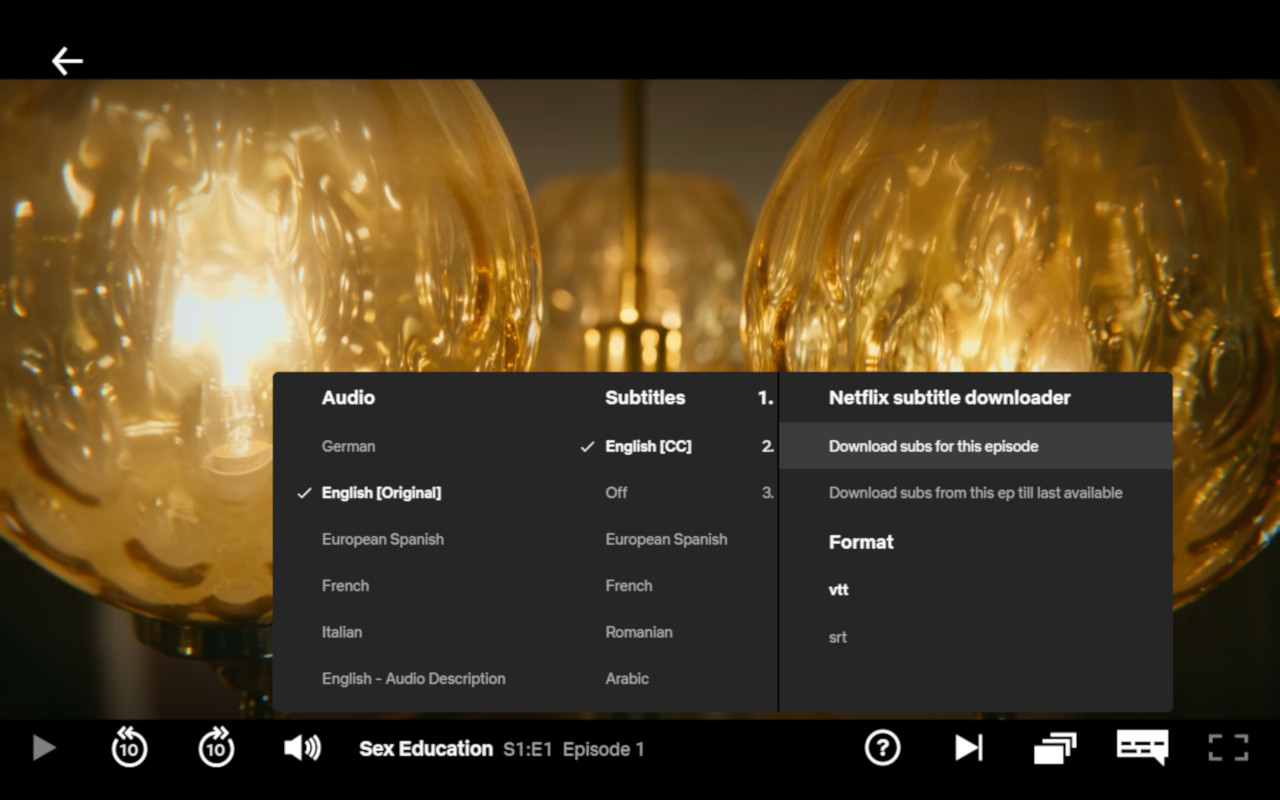The width and height of the screenshot is (1280, 800).
Task: Open the episodes list icon
Action: coord(1054,748)
